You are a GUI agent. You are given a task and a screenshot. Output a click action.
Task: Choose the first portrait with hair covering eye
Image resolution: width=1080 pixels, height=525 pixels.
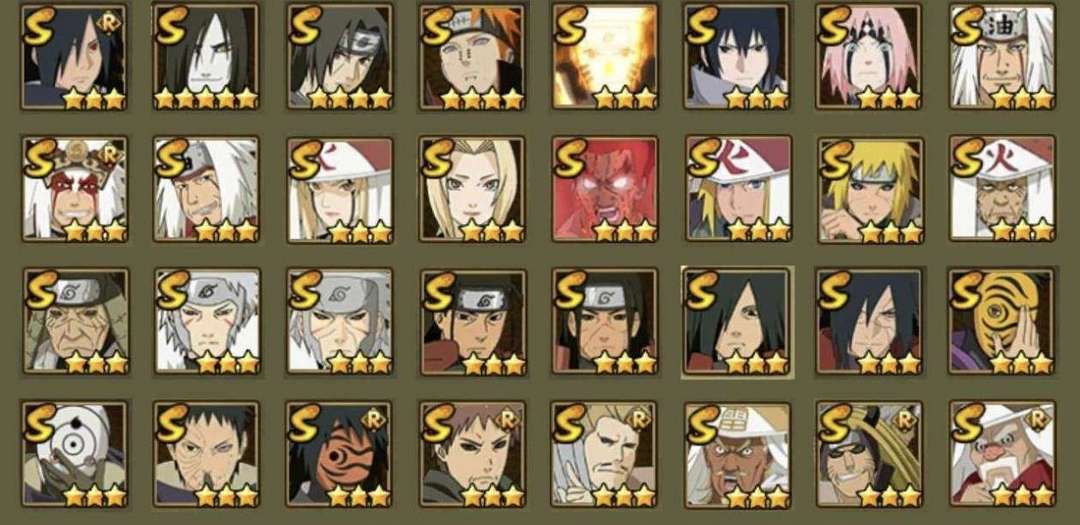[74, 56]
